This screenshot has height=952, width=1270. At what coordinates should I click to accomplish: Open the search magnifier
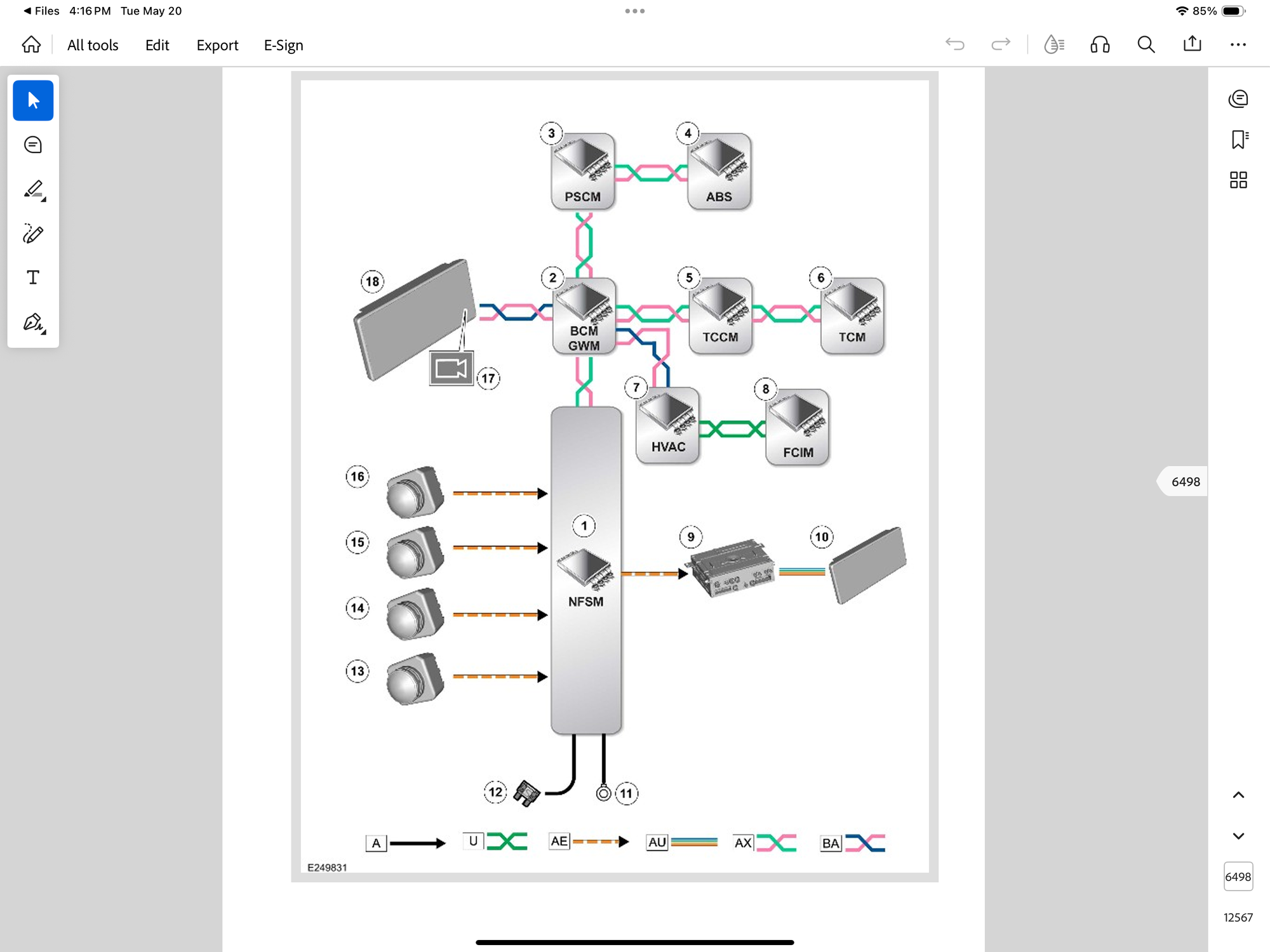pos(1146,44)
